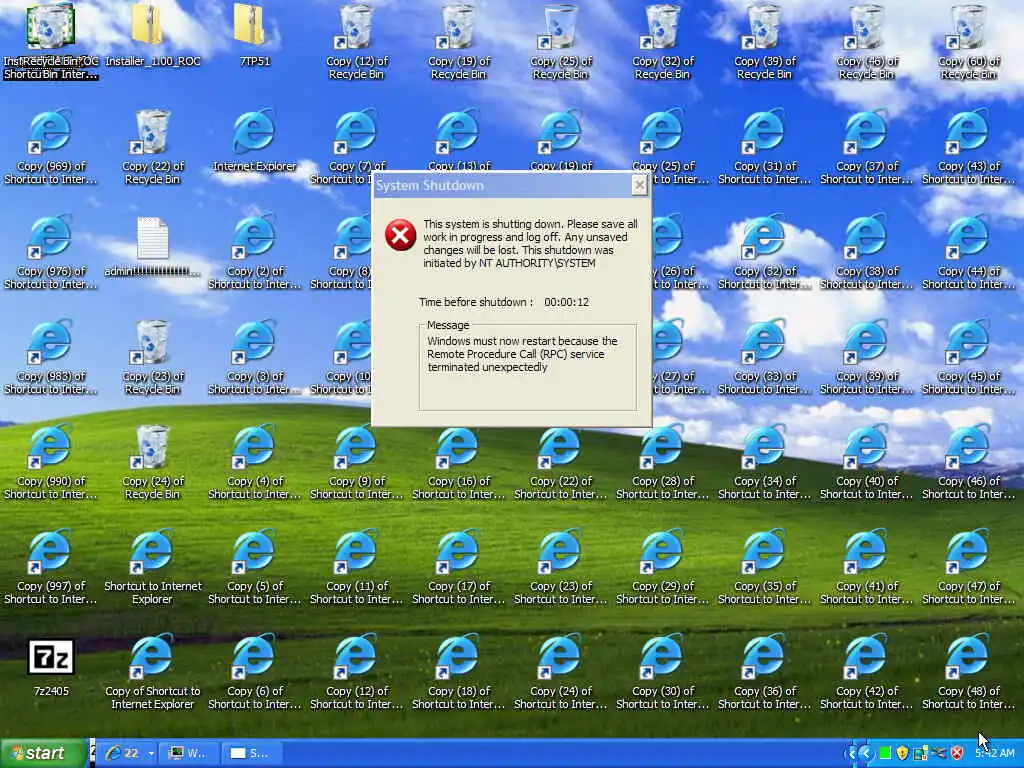The height and width of the screenshot is (768, 1024).
Task: Select Copy (36) of Shortcut to Inter... icon
Action: coord(764,673)
